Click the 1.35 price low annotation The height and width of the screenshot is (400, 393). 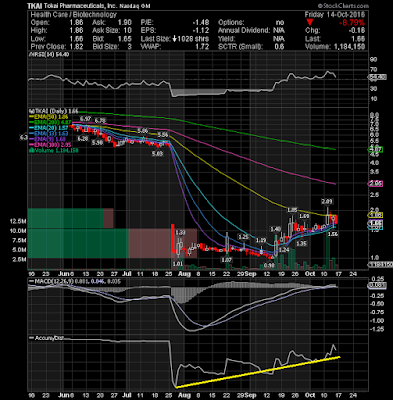301,244
